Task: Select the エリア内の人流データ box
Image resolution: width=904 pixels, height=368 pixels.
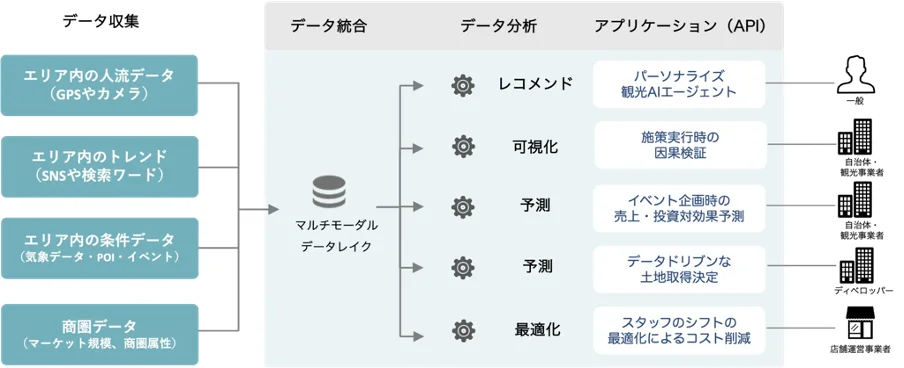Action: point(99,85)
